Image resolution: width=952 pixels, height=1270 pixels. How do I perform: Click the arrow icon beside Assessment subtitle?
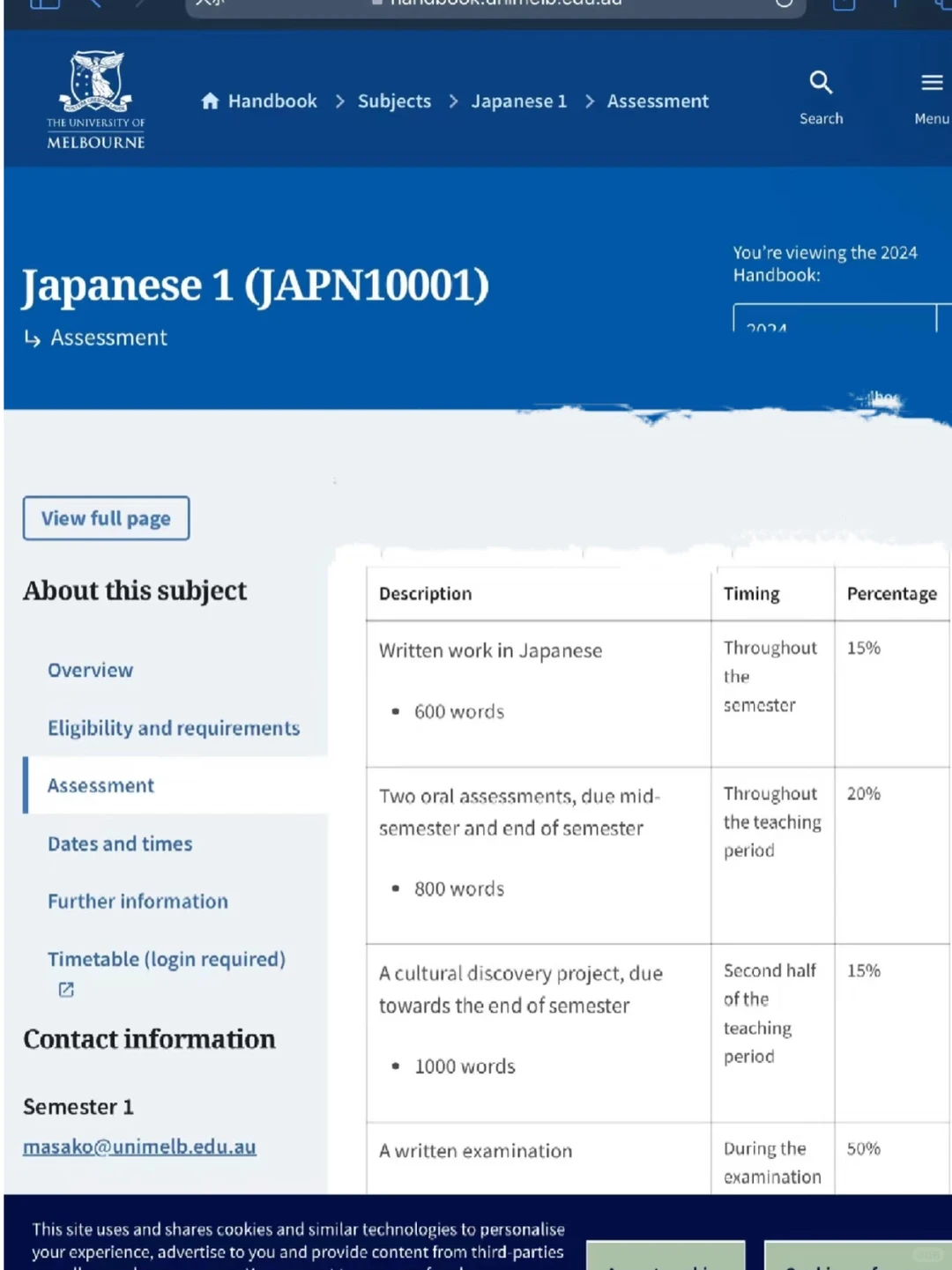tap(33, 338)
